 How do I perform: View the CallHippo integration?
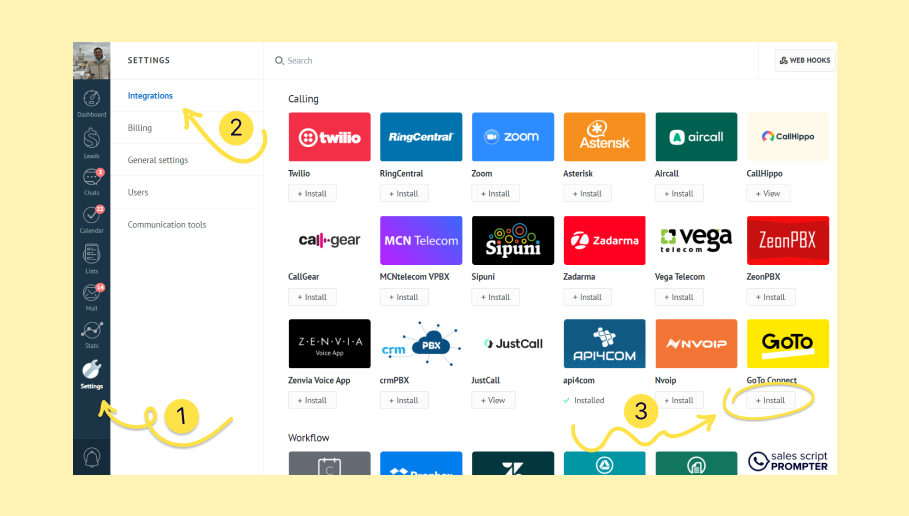(x=768, y=194)
